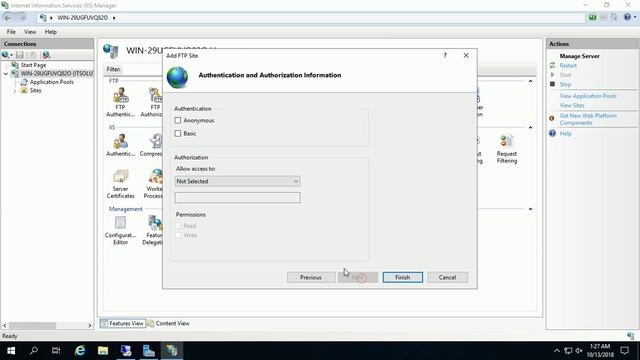The height and width of the screenshot is (360, 640).
Task: Click the network icon in system tray
Action: click(x=568, y=351)
